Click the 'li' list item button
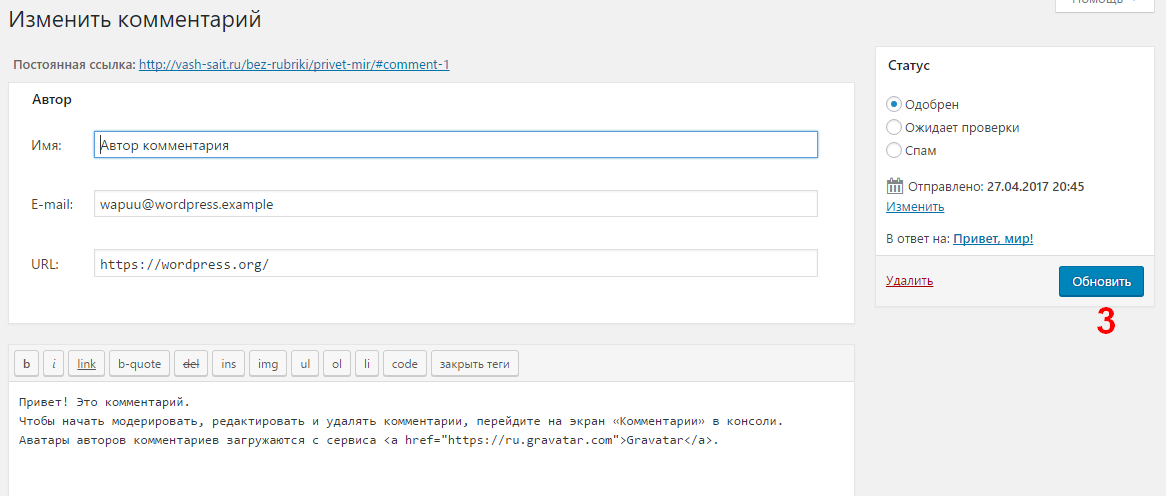Screen dimensions: 1166x496 tap(367, 364)
